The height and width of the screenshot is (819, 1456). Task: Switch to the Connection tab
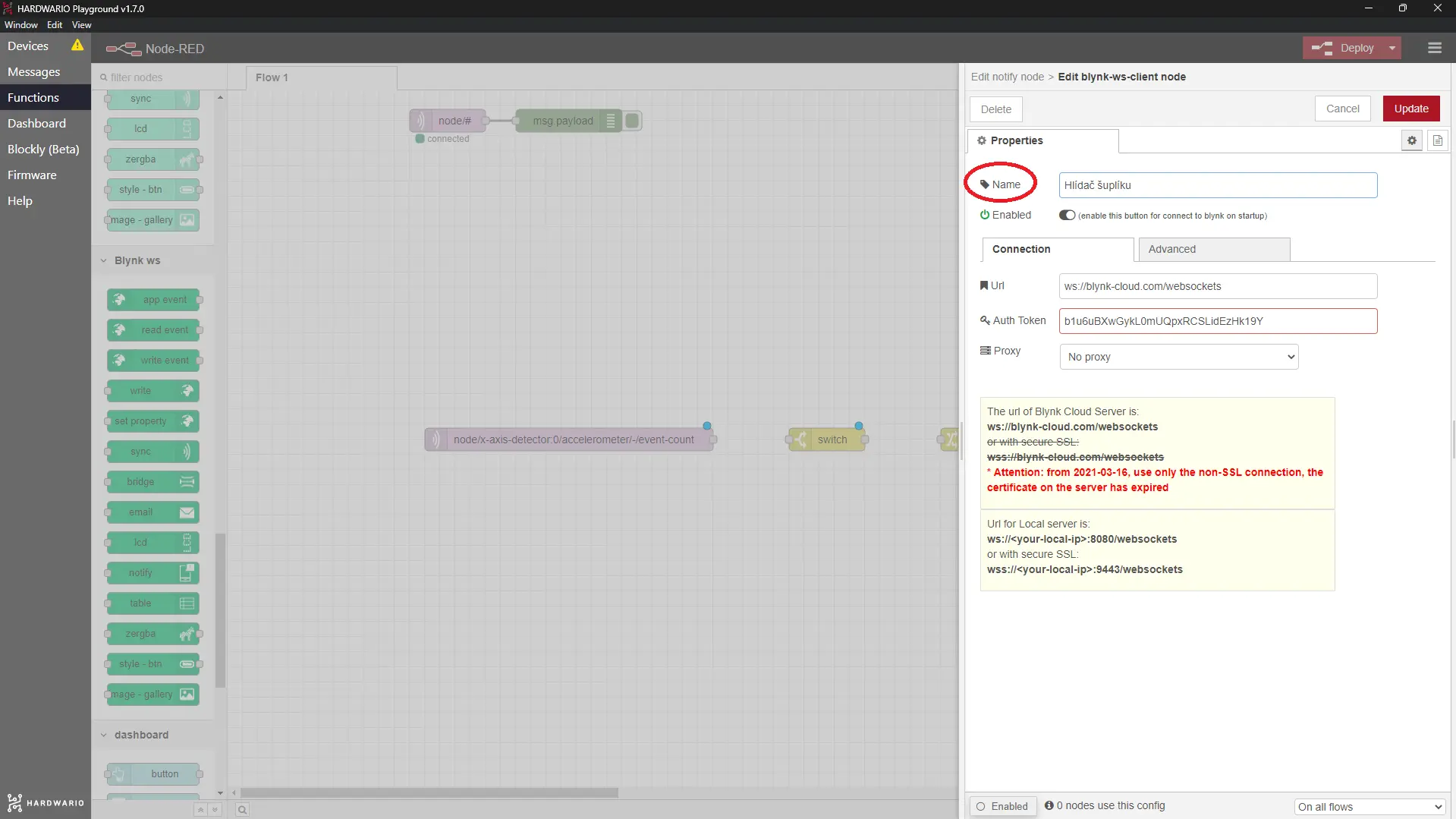click(1058, 249)
